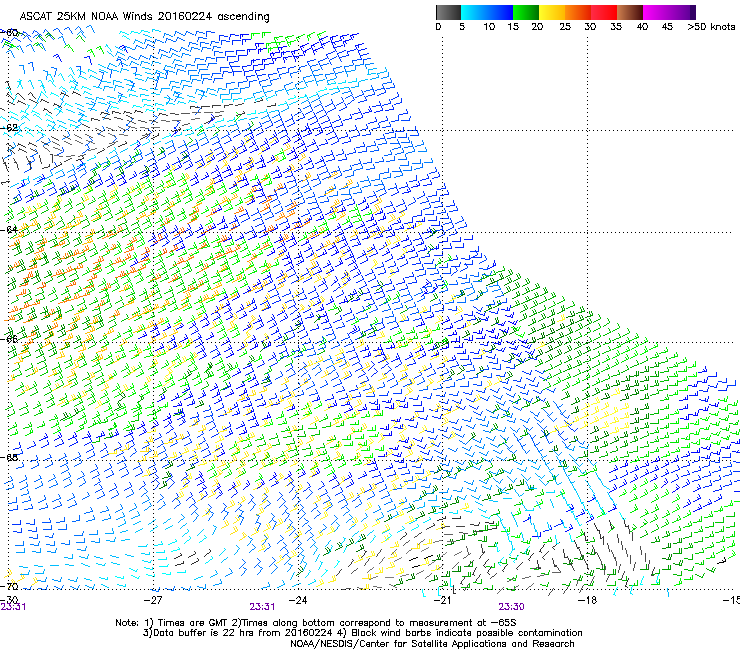Click the magenta 40-45 knots legend swatch
Image resolution: width=740 pixels, height=650 pixels.
[x=656, y=12]
